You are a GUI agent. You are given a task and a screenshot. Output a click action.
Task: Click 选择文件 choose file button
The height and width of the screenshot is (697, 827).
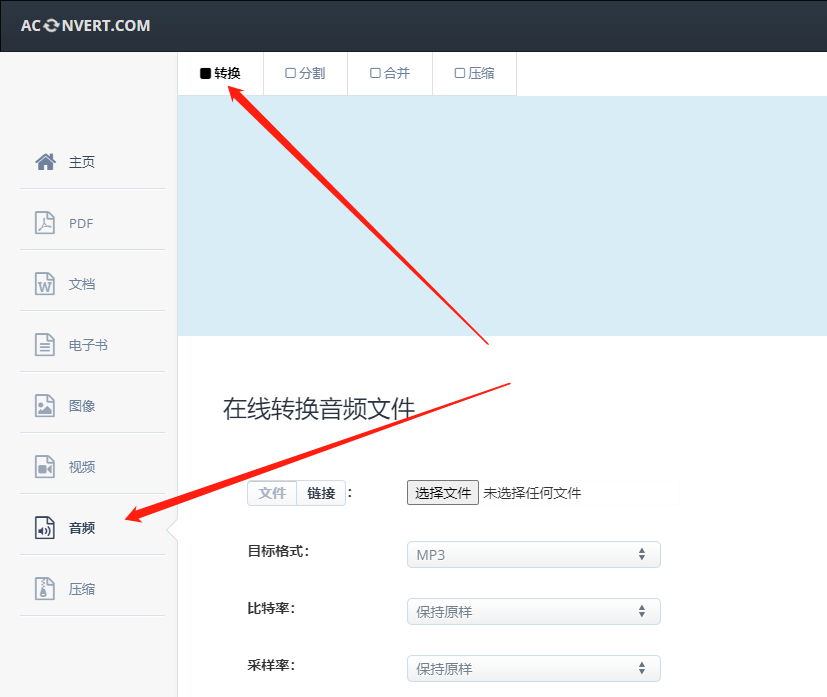click(x=443, y=492)
